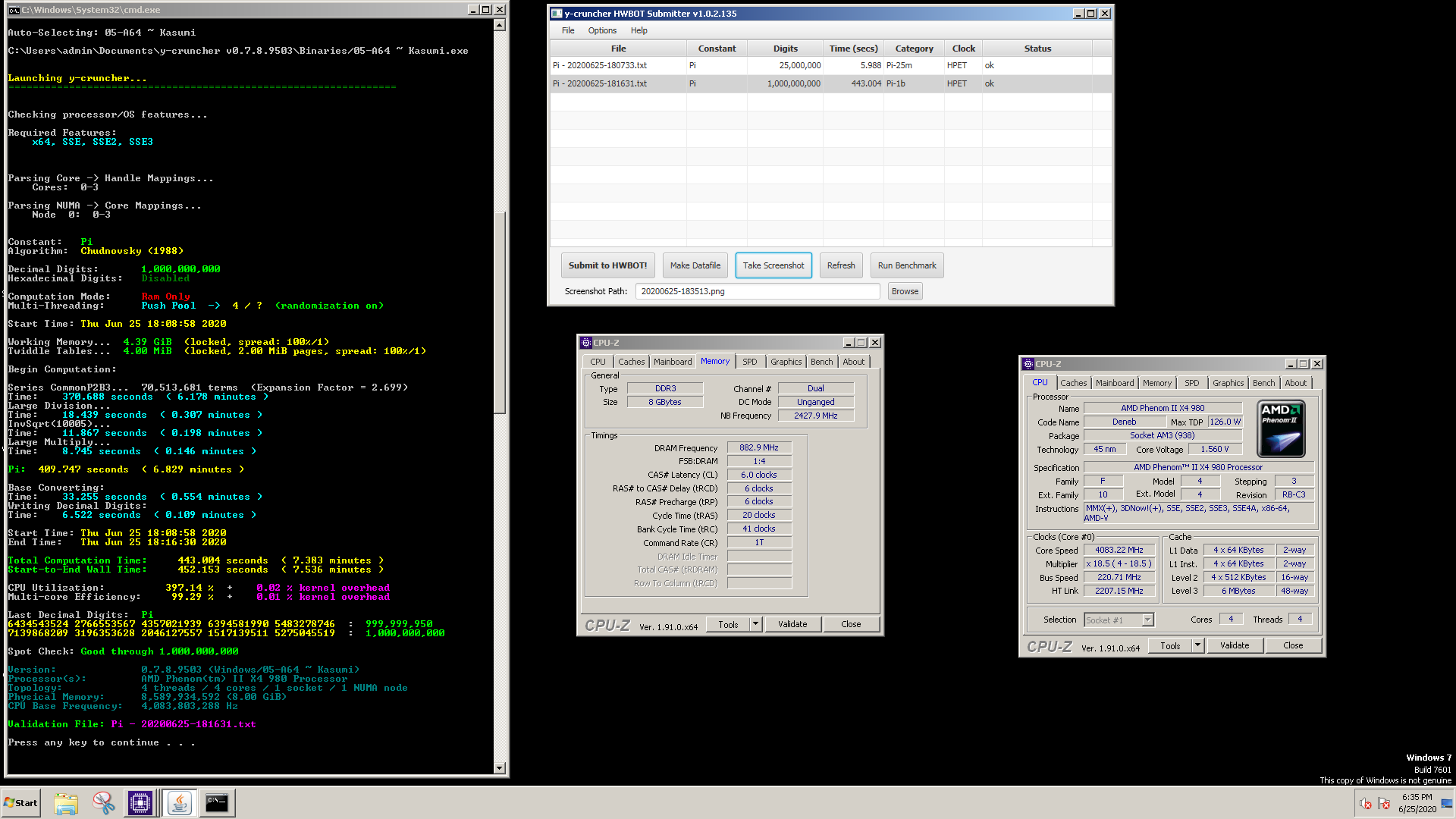The height and width of the screenshot is (819, 1456).
Task: Open Mainboard tab in right CPU-Z window
Action: pos(1115,383)
